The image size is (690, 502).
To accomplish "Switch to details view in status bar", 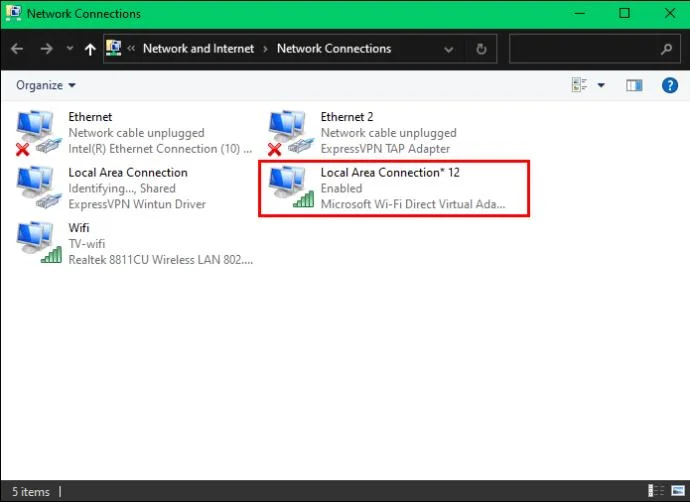I will (x=657, y=491).
